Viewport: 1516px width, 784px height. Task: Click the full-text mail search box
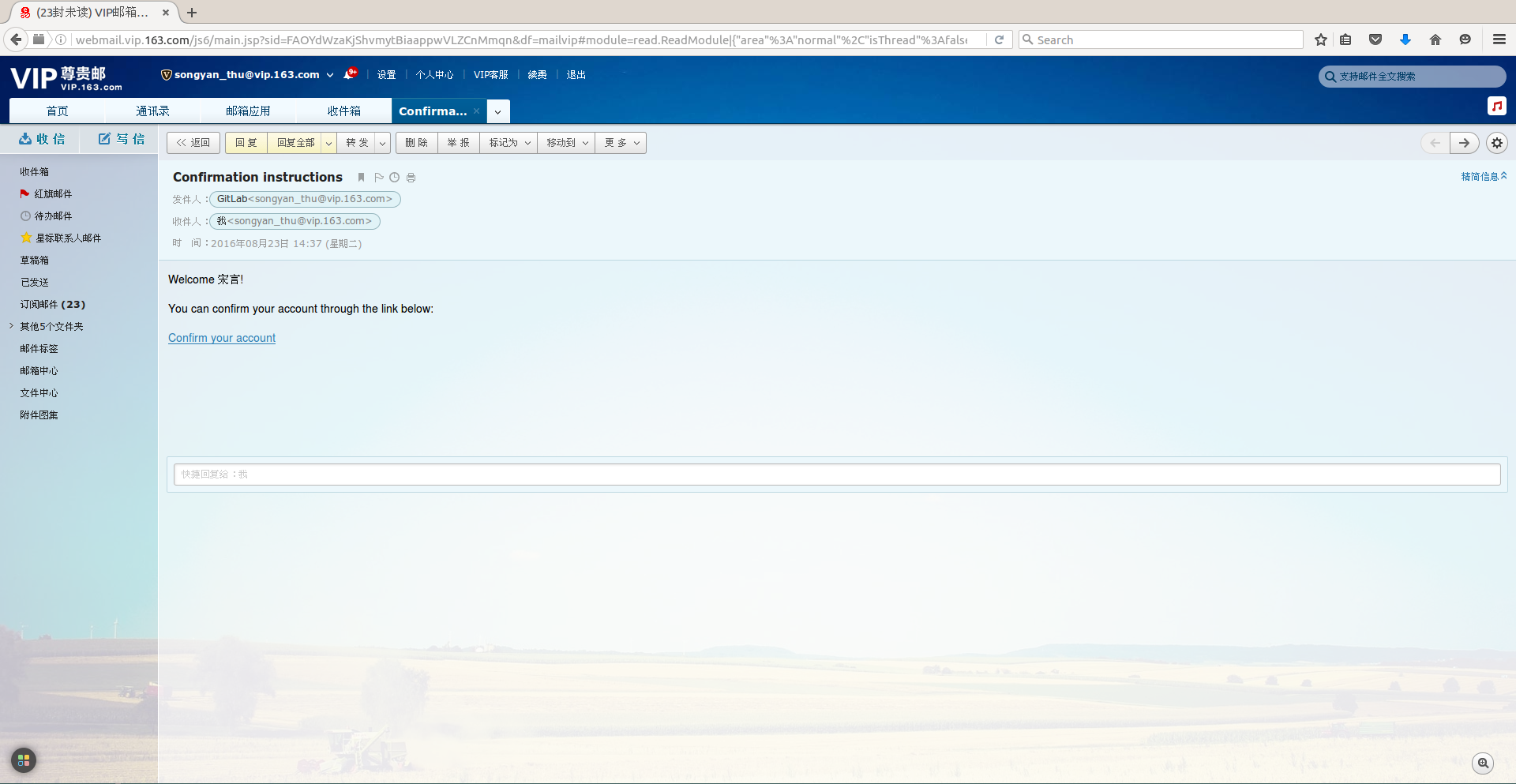pyautogui.click(x=1413, y=77)
